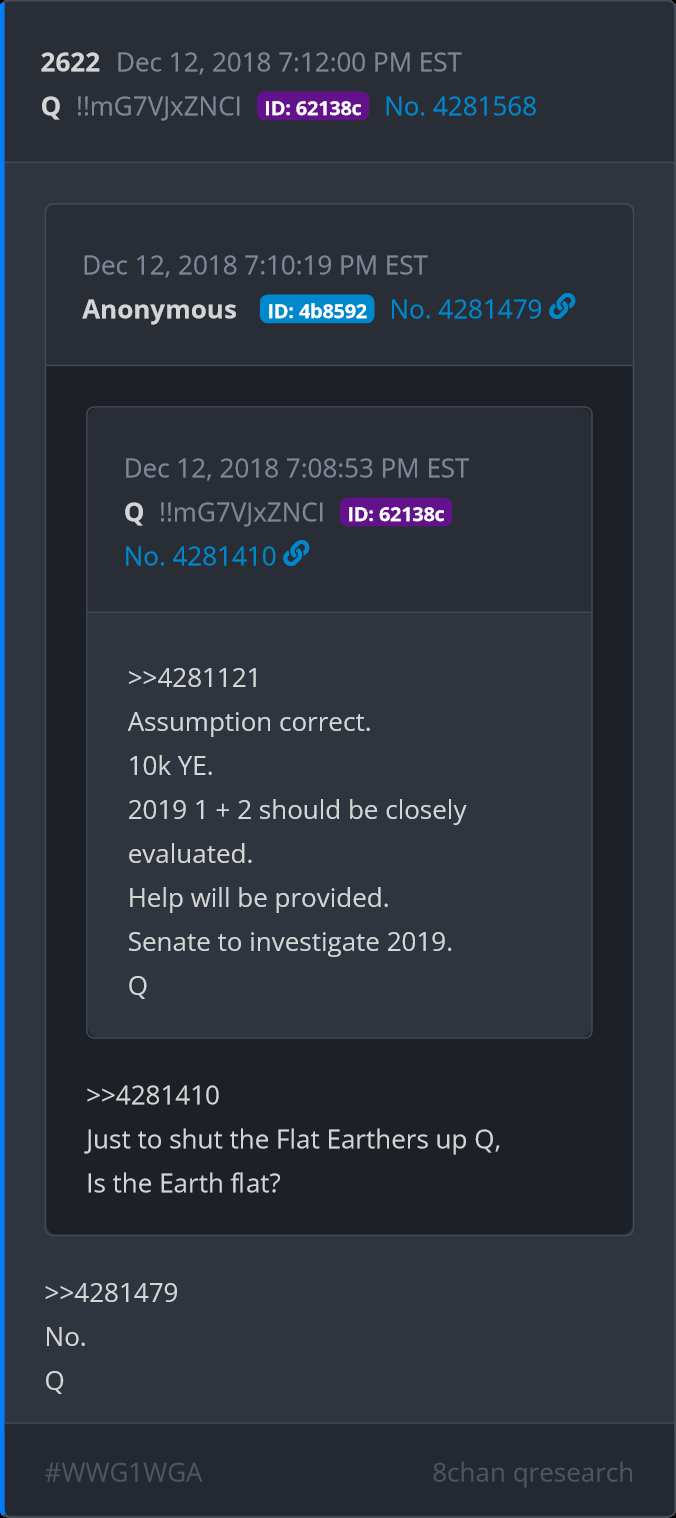Open the No. 4281479 post link
The image size is (676, 1518).
(465, 310)
